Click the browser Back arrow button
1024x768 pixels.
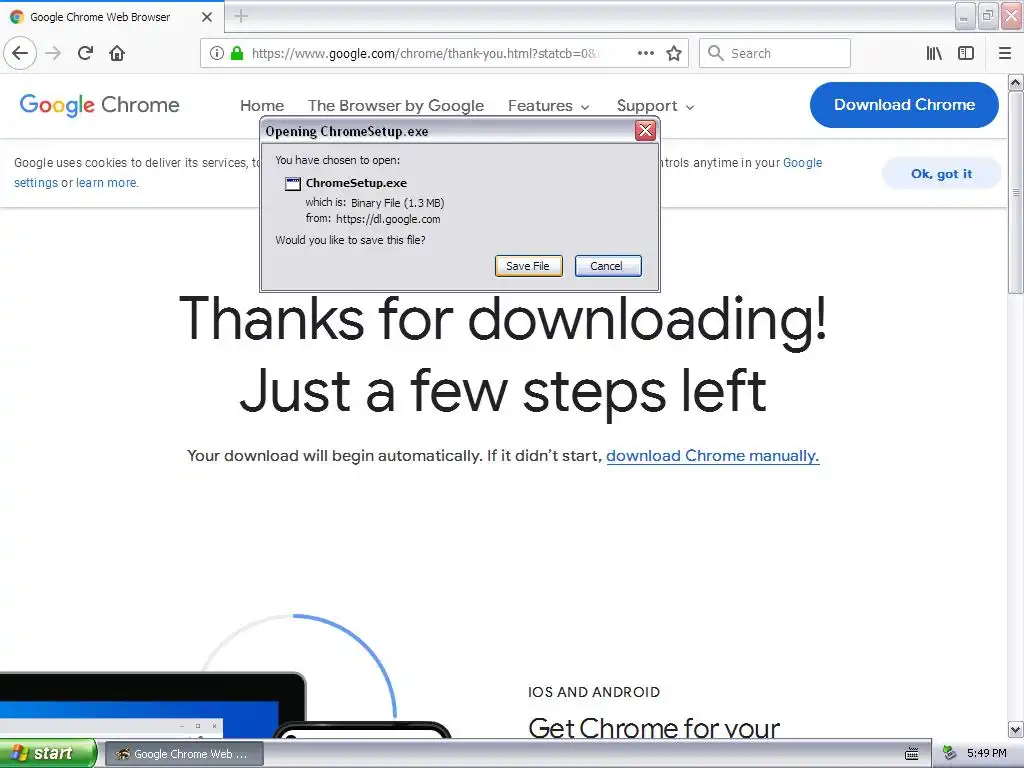(x=20, y=53)
